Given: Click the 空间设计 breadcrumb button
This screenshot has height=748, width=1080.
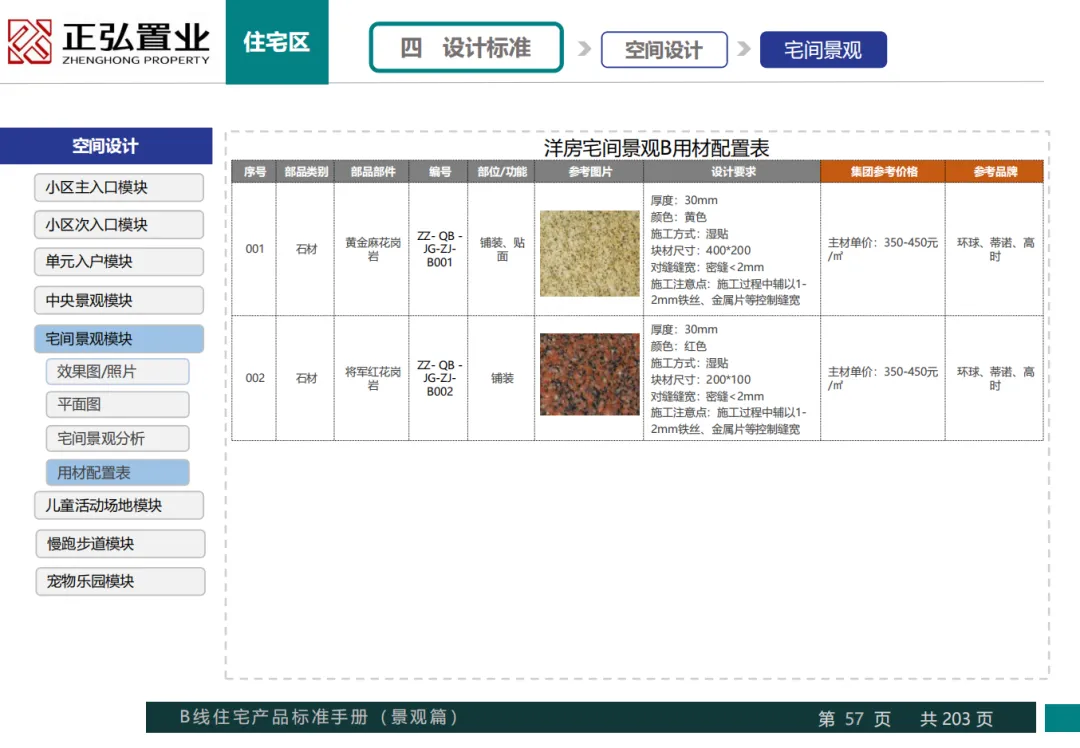Looking at the screenshot, I should [664, 50].
